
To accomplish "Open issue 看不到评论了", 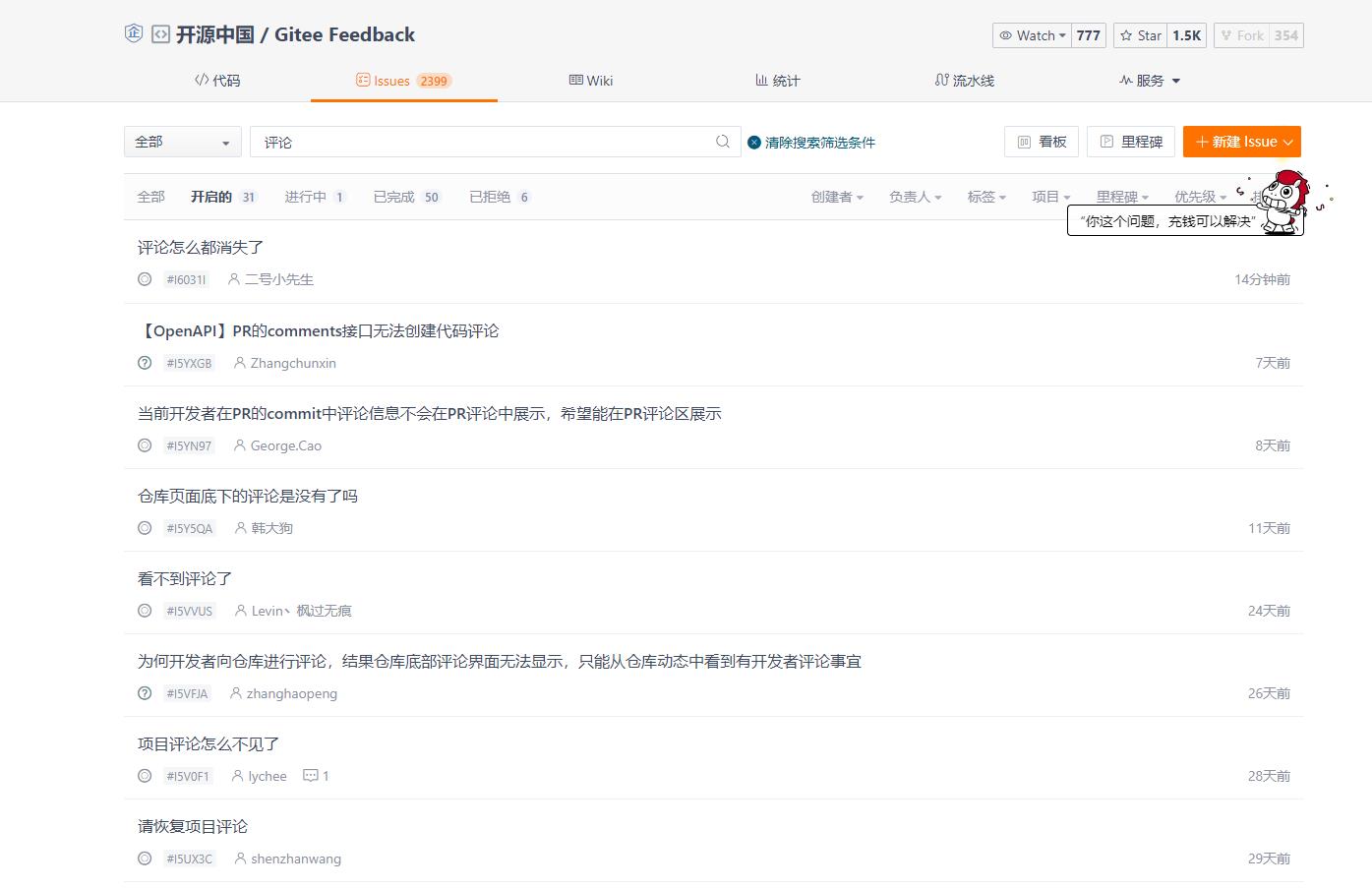I will pyautogui.click(x=185, y=579).
